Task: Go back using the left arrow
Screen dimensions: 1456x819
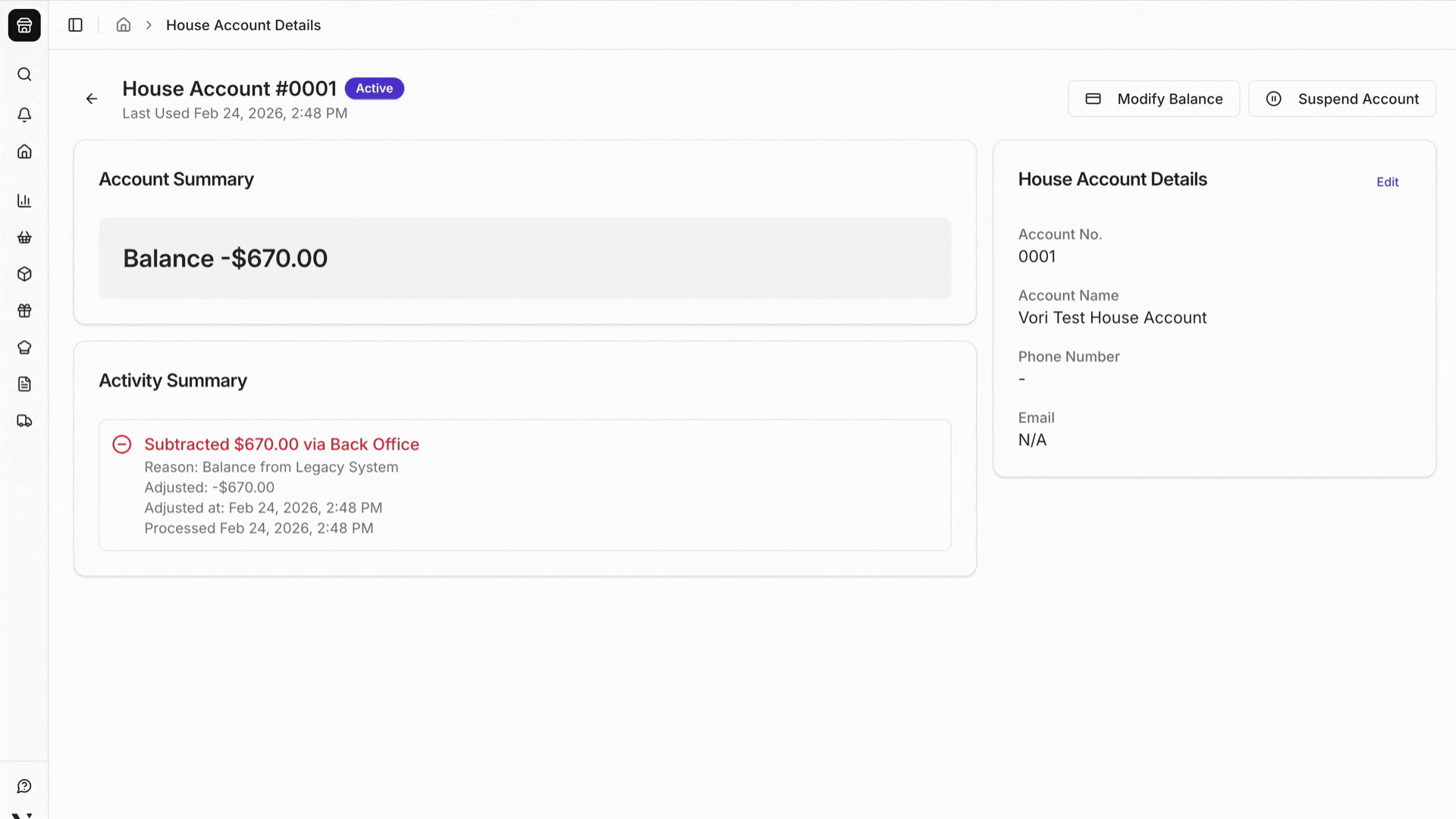Action: [92, 99]
